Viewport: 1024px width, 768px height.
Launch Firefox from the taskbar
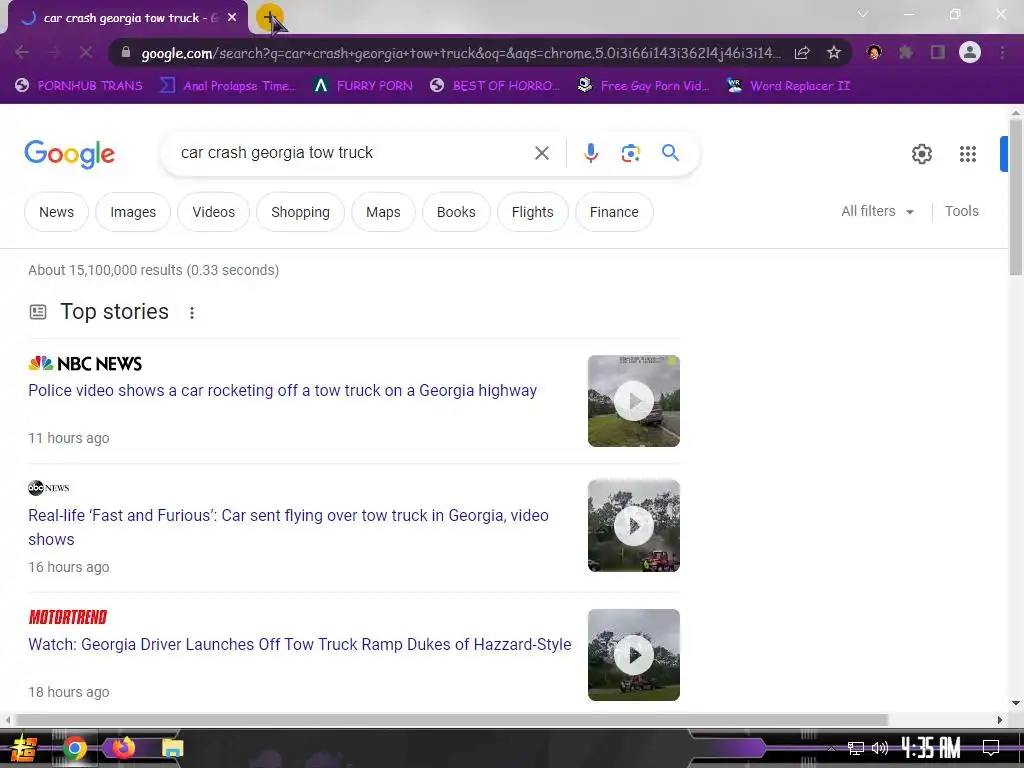tap(123, 748)
